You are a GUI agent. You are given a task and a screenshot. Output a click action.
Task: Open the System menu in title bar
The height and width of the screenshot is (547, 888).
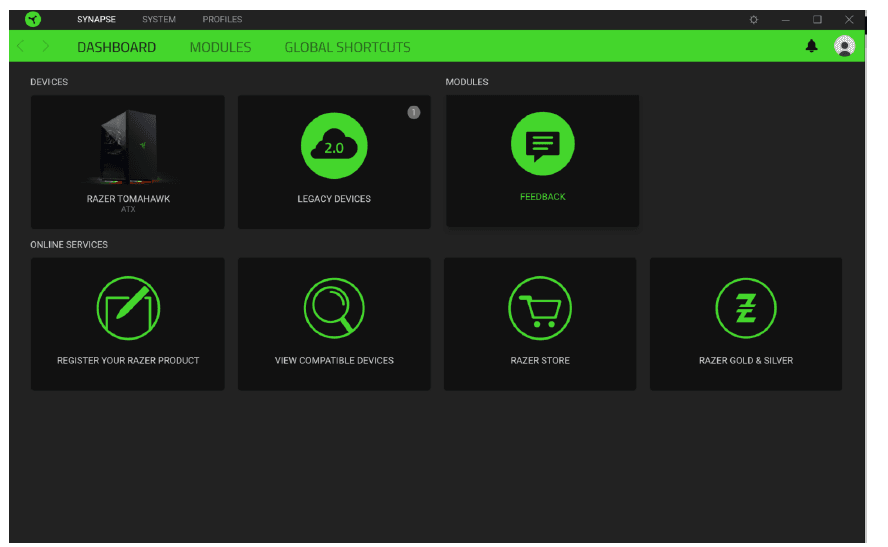click(x=158, y=20)
